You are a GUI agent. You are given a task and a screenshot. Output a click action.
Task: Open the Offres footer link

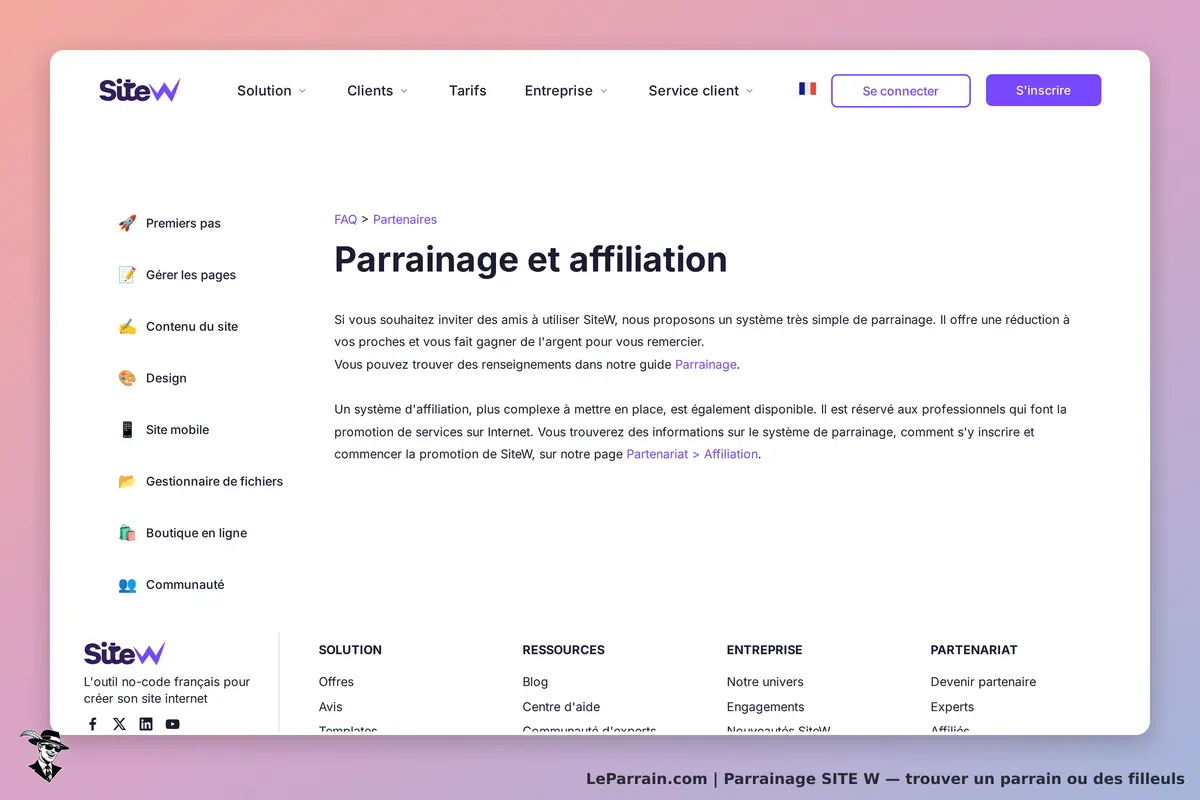click(336, 682)
